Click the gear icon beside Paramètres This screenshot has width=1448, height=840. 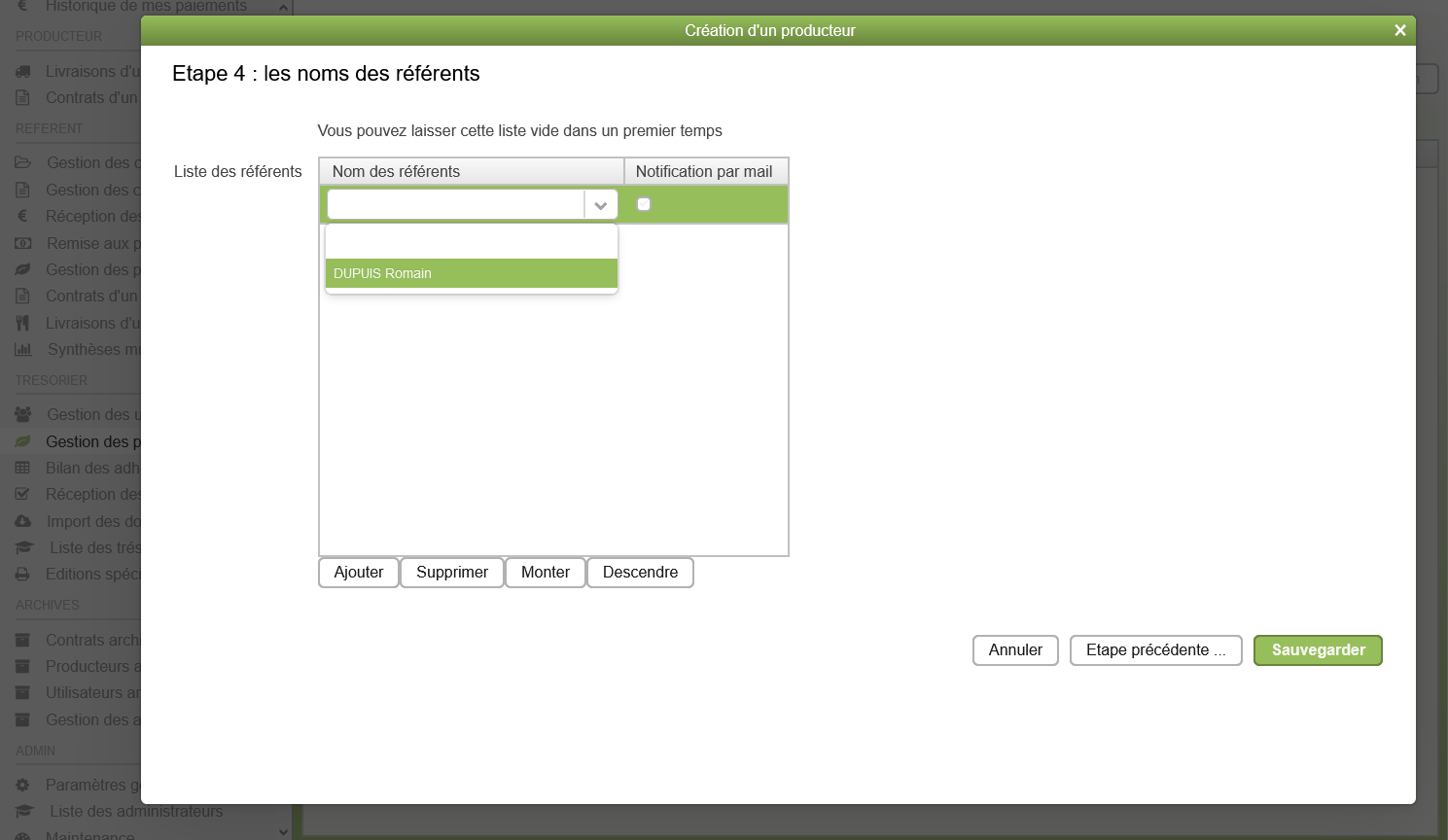(23, 785)
